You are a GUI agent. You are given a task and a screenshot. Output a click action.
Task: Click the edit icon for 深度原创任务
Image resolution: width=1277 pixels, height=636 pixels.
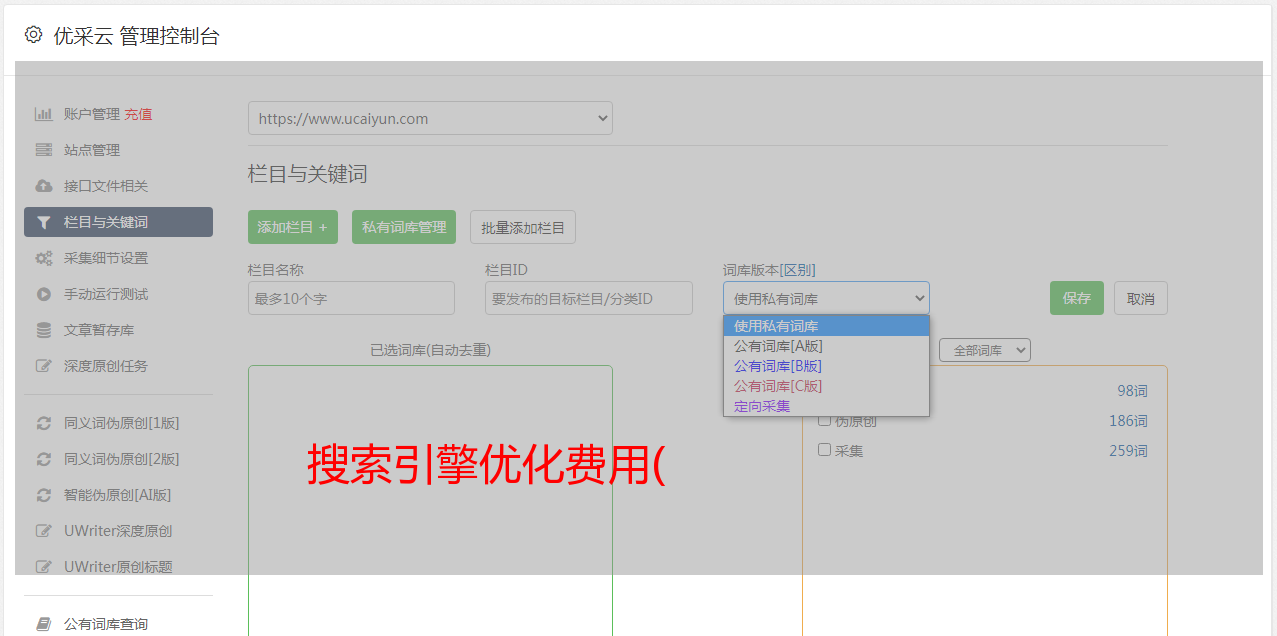pyautogui.click(x=44, y=366)
